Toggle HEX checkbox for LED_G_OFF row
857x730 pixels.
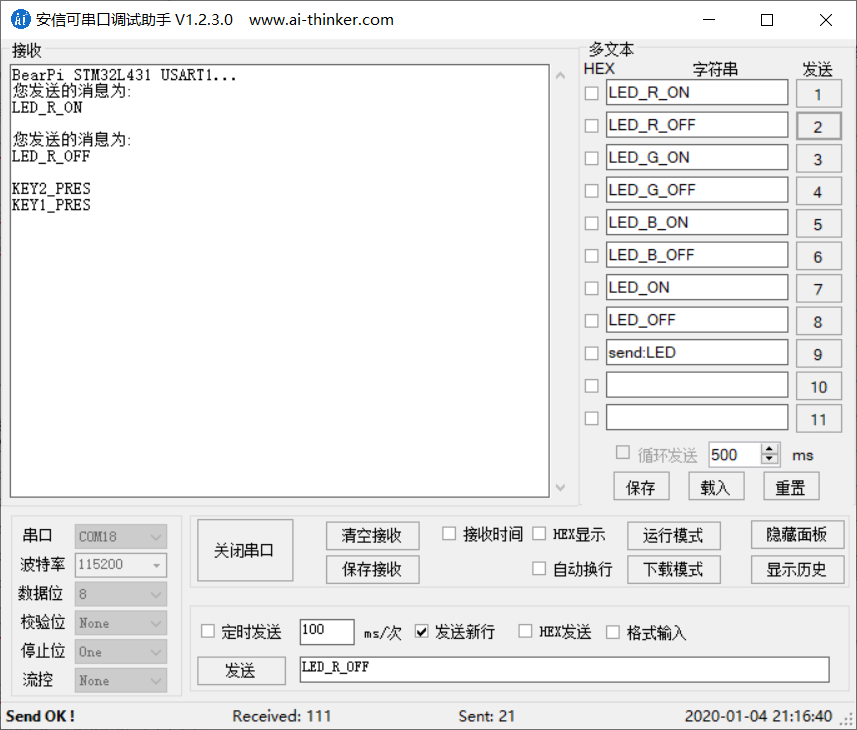pyautogui.click(x=591, y=191)
